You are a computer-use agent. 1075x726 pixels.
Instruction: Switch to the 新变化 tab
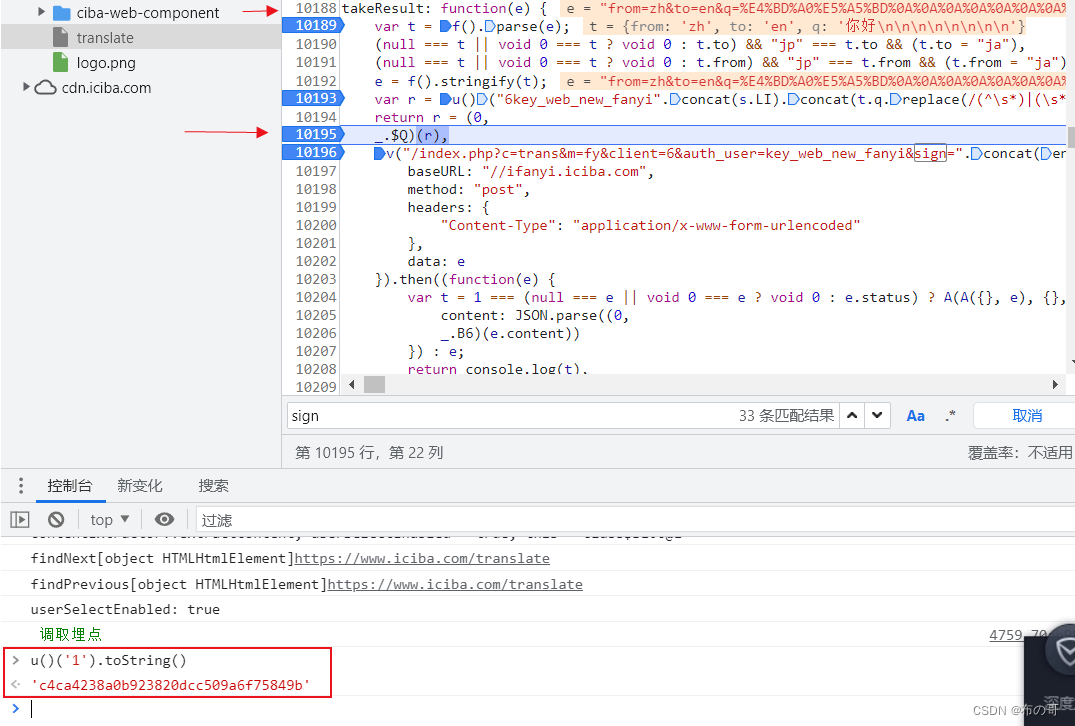[139, 486]
